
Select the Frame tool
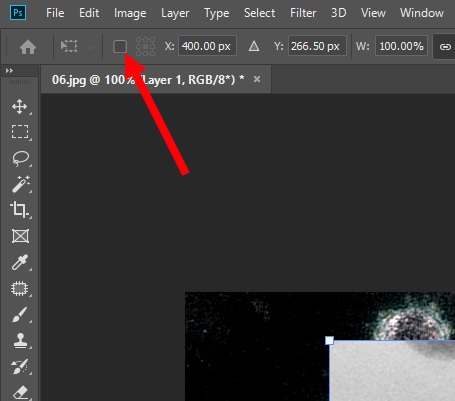pyautogui.click(x=20, y=236)
